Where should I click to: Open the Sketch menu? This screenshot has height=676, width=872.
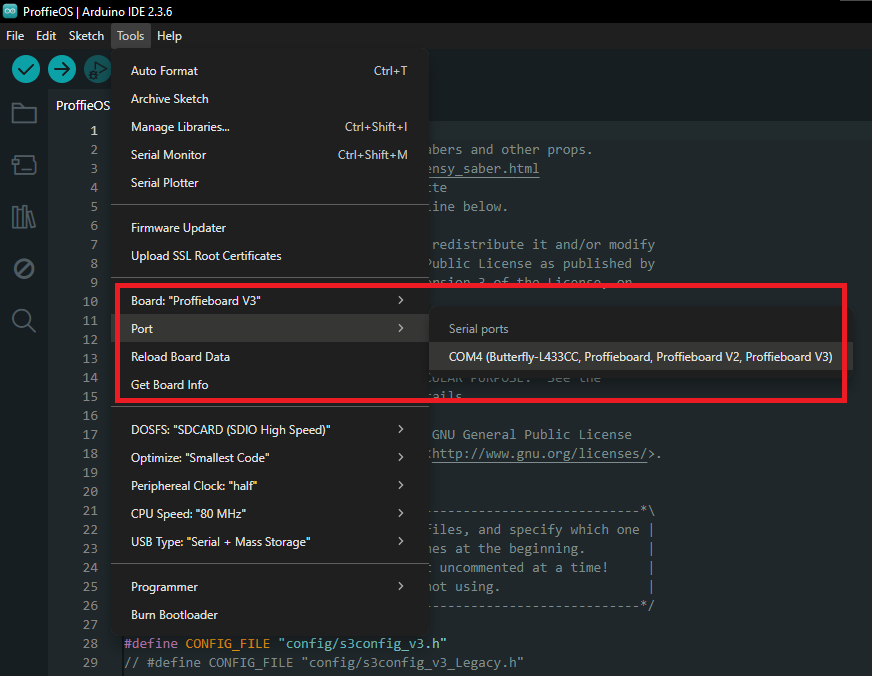pos(86,36)
